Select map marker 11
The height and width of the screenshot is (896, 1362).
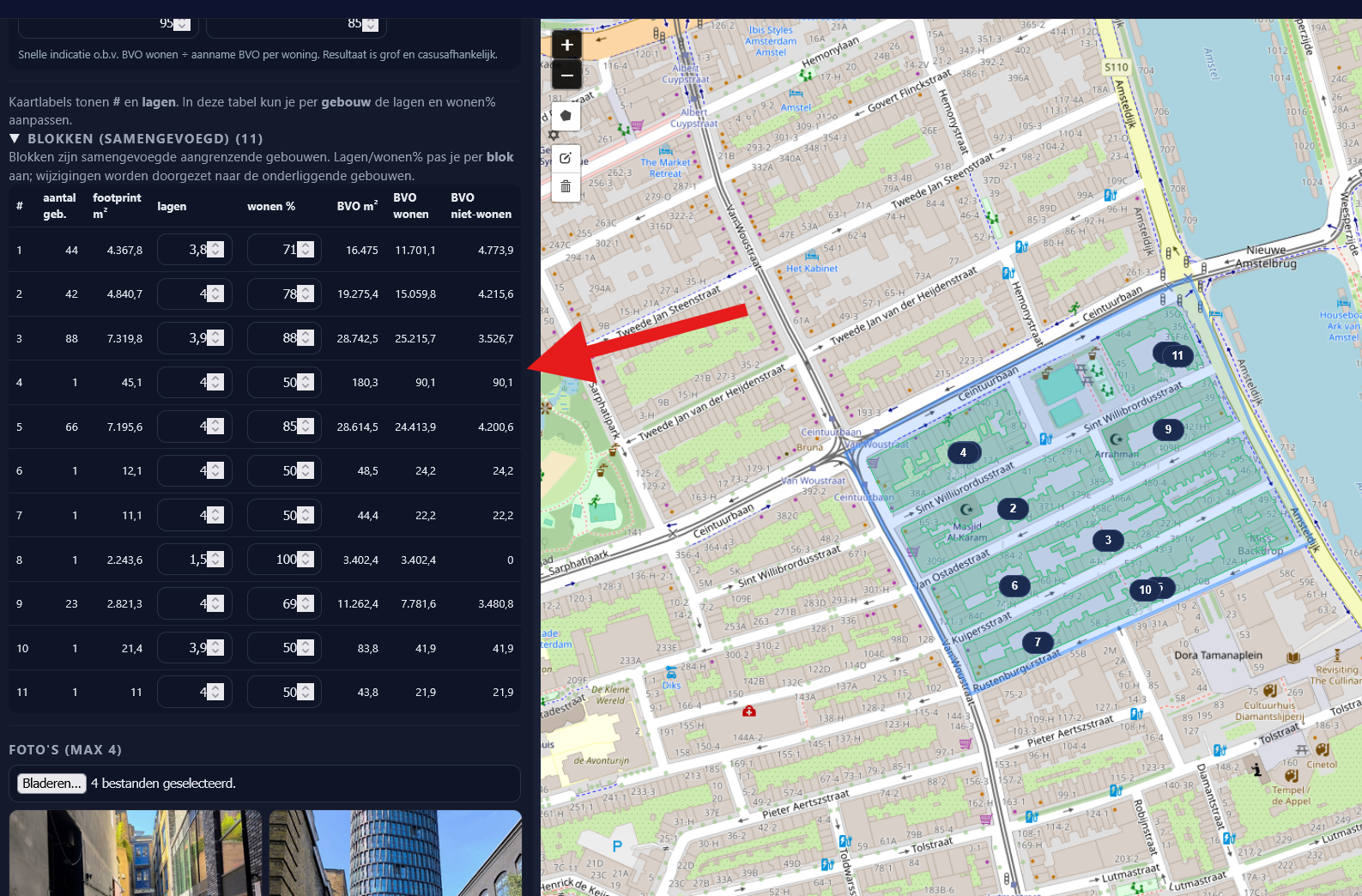tap(1177, 355)
